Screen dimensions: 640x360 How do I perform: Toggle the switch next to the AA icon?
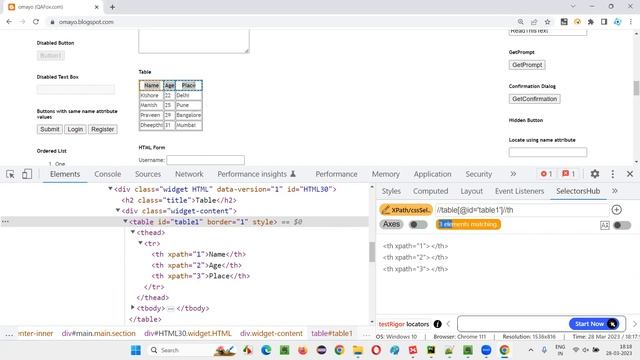[622, 225]
